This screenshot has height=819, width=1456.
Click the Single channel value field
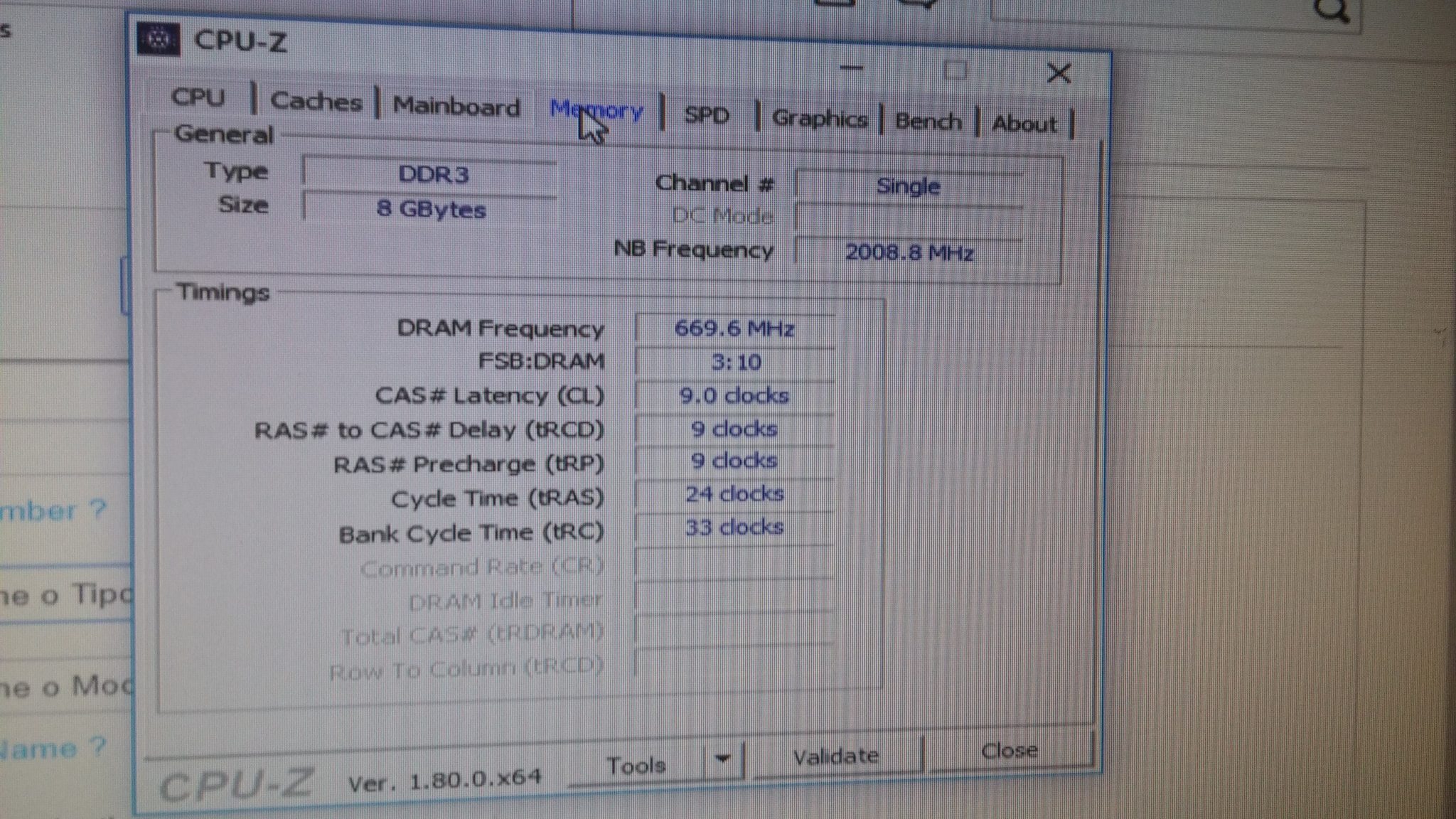[909, 186]
